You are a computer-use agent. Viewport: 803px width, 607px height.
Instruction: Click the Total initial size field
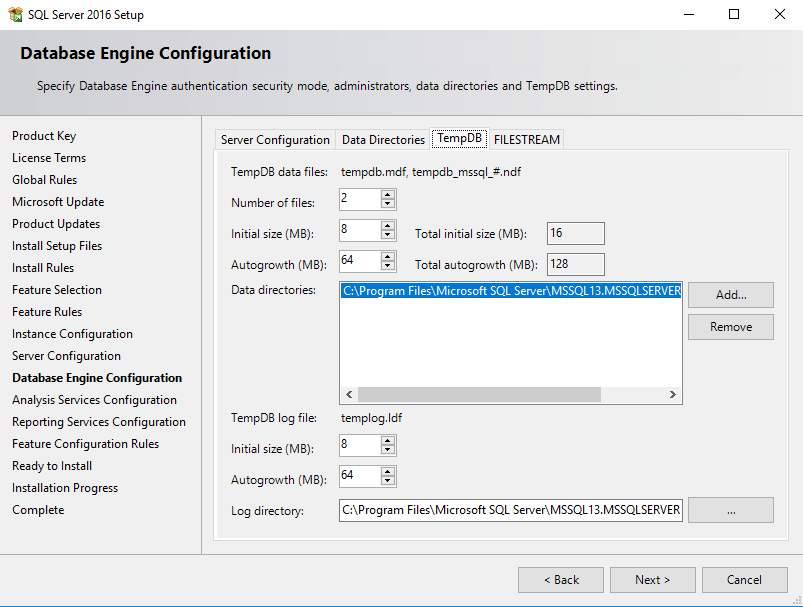coord(576,234)
